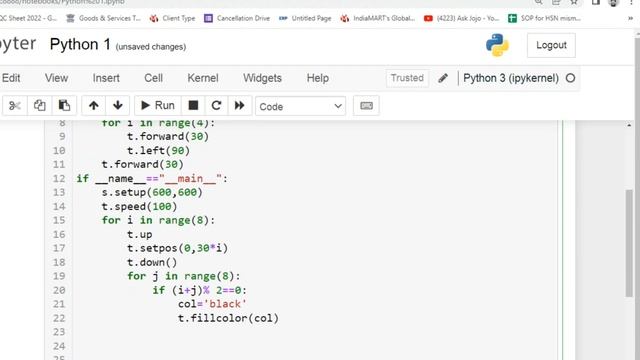Open the Kernel menu
This screenshot has width=640, height=360.
click(x=203, y=78)
